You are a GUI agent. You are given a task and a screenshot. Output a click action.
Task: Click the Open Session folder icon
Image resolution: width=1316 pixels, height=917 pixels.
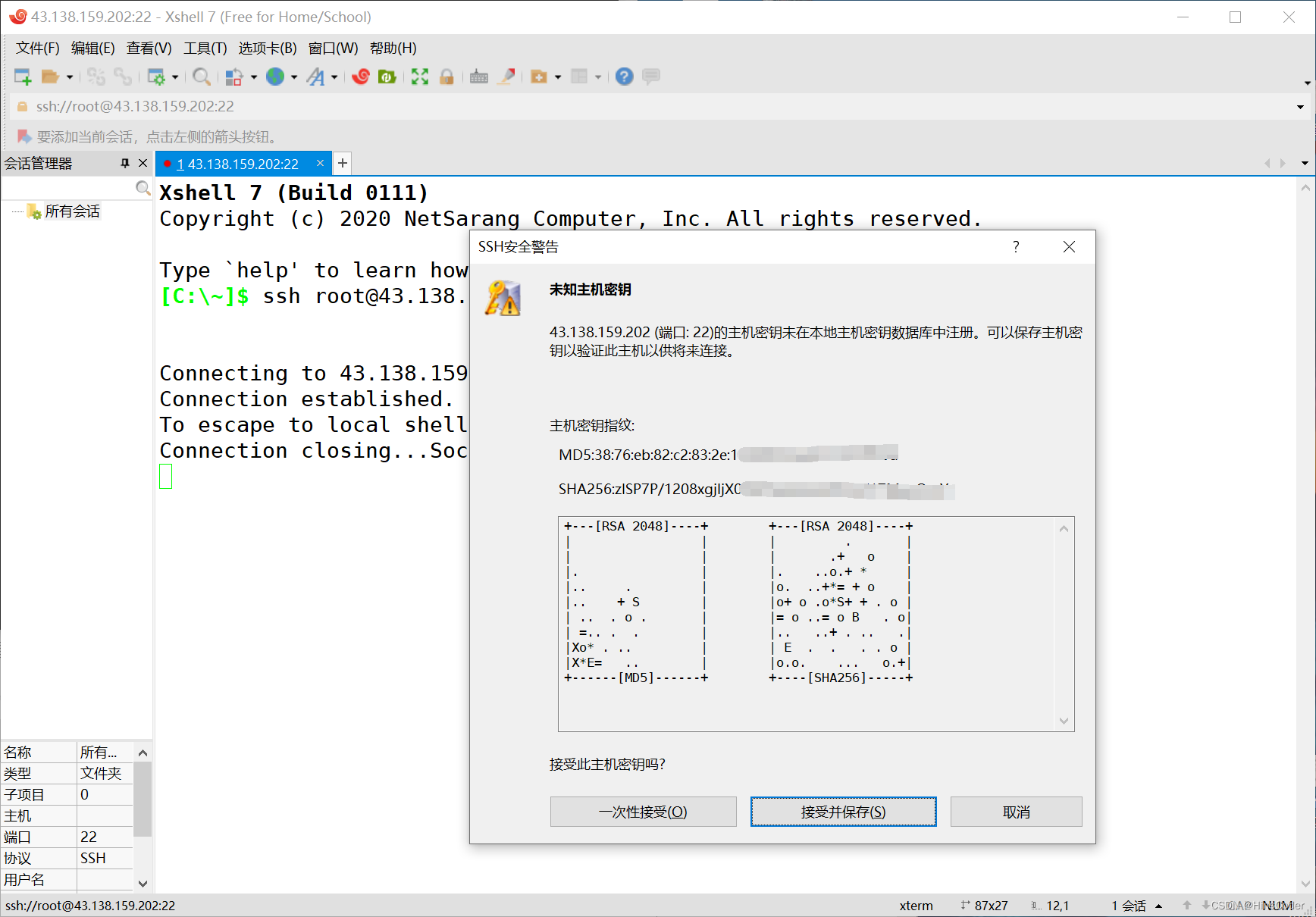click(50, 77)
